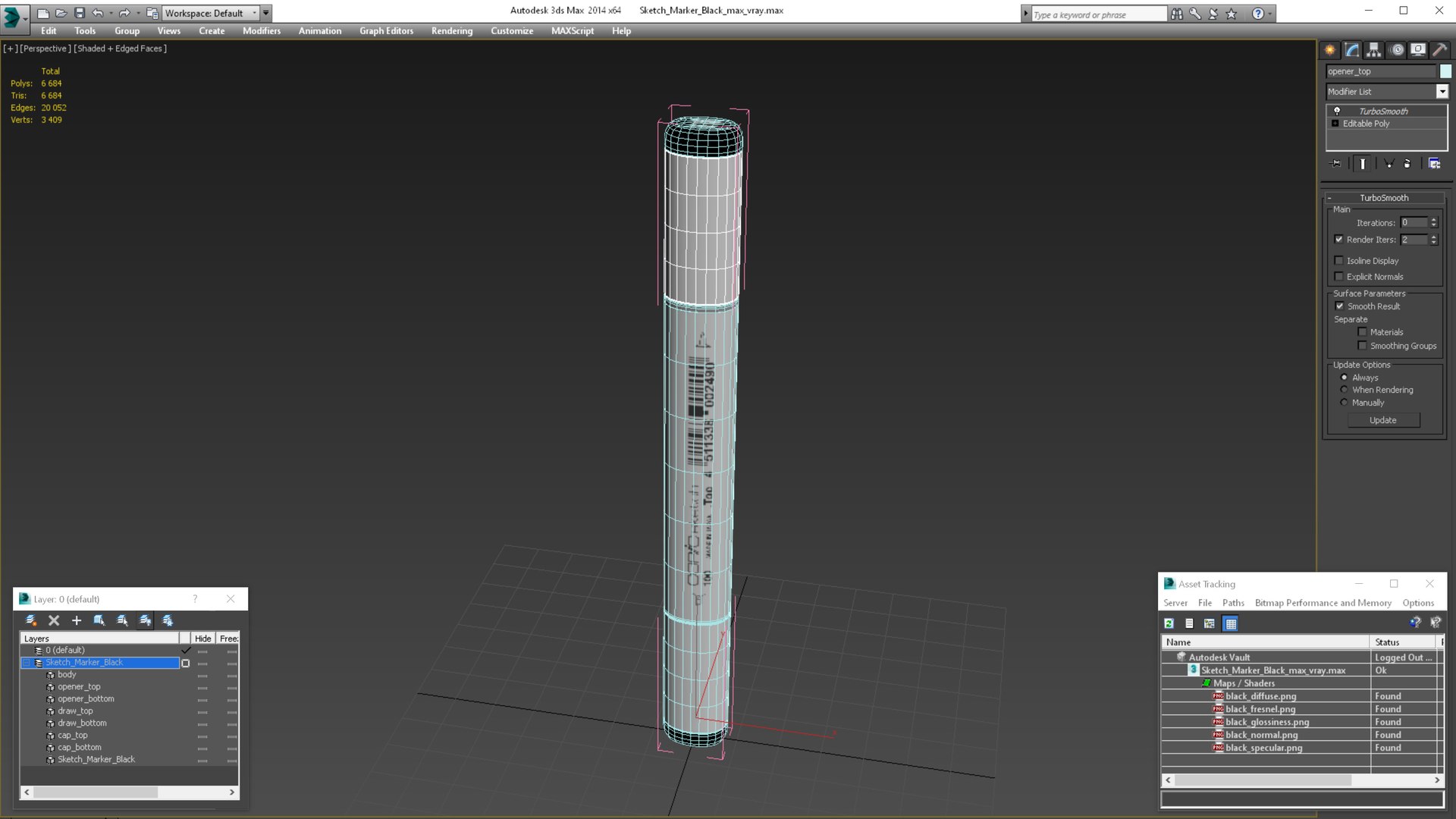Remove modifier from the stack
The image size is (1456, 819).
[1407, 163]
